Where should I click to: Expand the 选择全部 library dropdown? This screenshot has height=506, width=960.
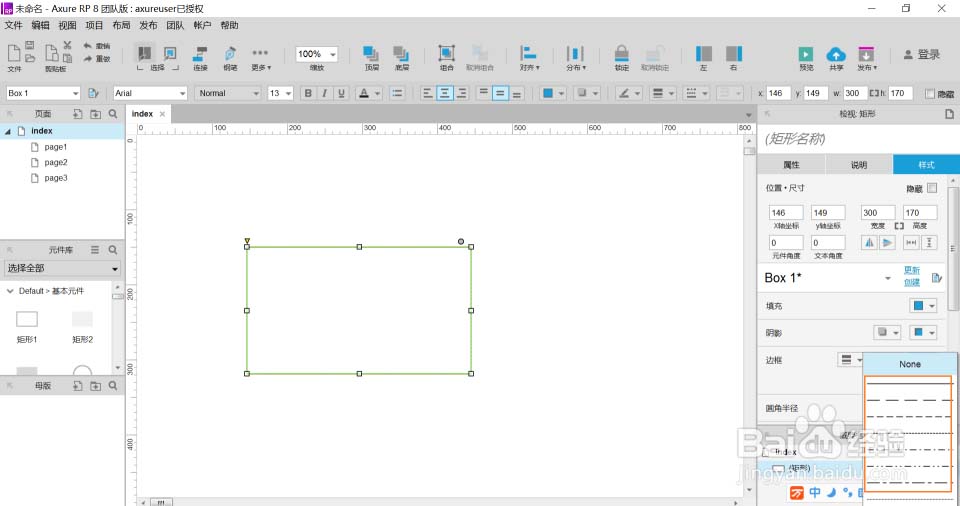pos(61,268)
